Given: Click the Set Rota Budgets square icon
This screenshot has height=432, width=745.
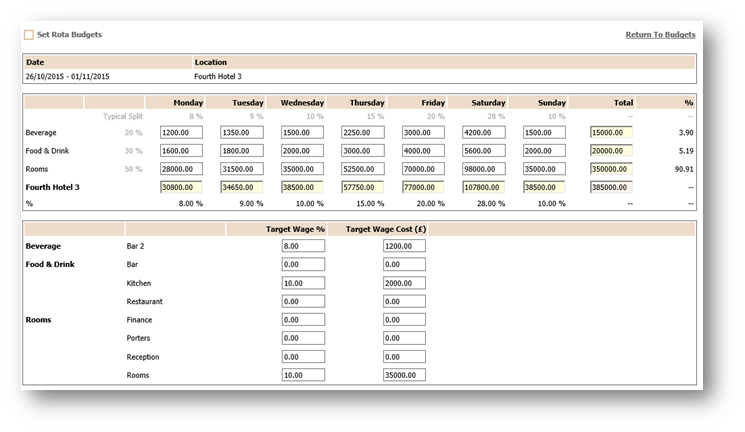Looking at the screenshot, I should (29, 35).
